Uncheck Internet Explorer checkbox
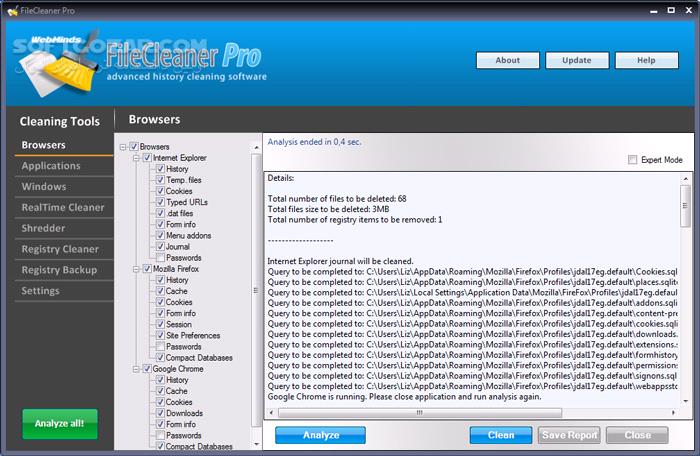 [x=147, y=158]
